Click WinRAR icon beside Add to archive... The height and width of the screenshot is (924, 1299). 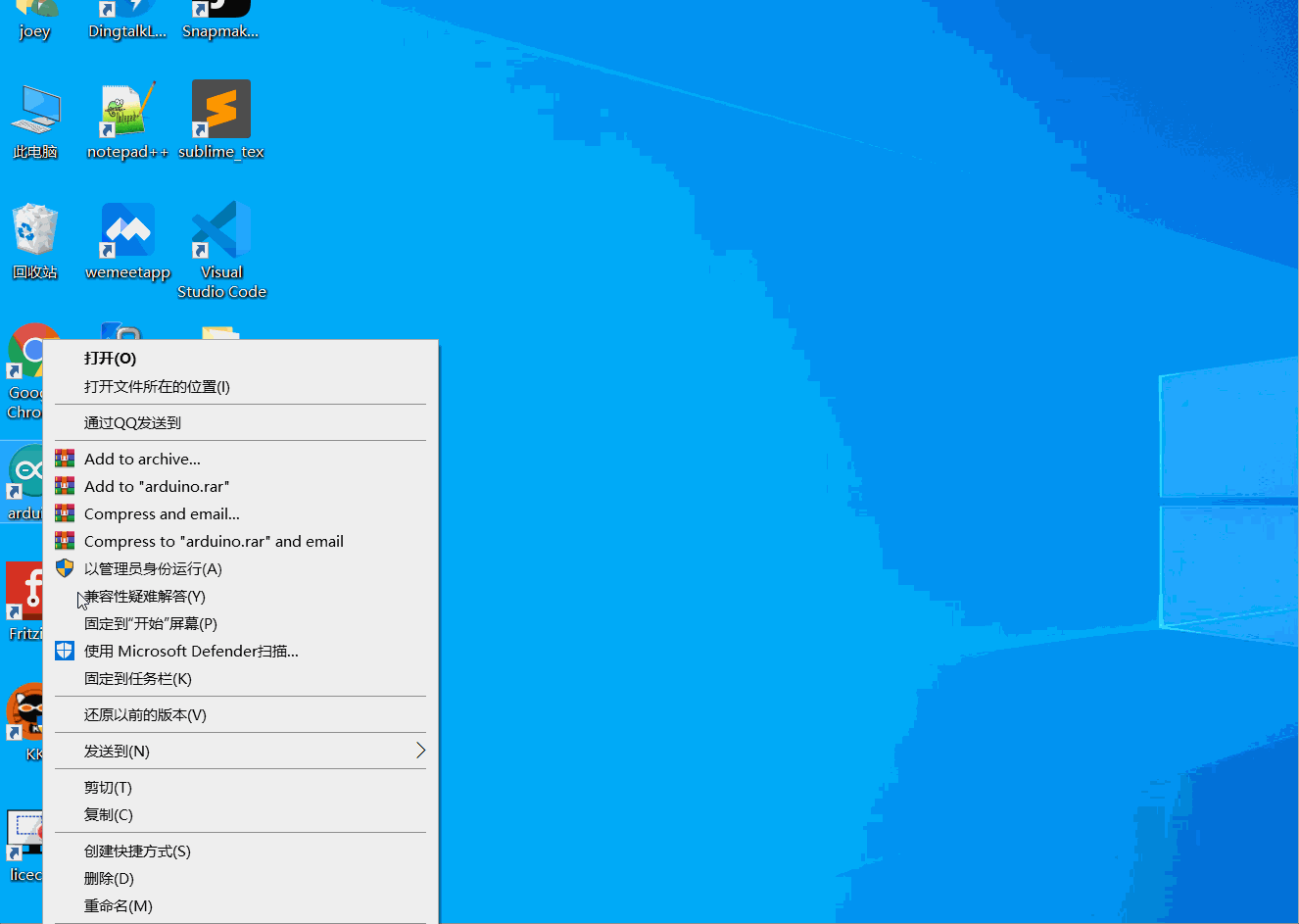(x=65, y=458)
